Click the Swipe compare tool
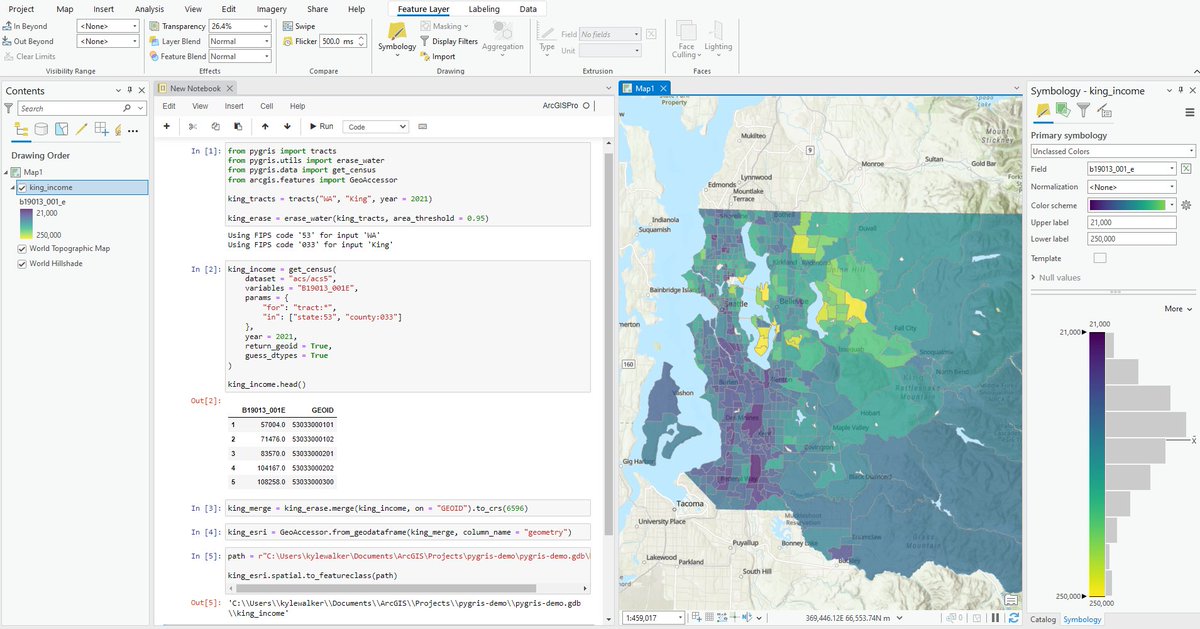The height and width of the screenshot is (629, 1200). [299, 26]
